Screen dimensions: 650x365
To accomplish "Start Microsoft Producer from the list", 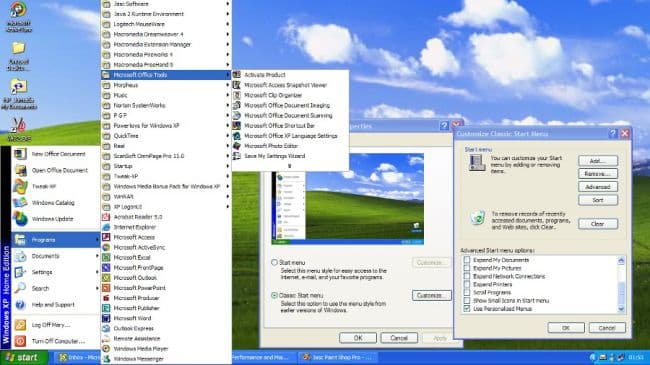I will tap(166, 298).
